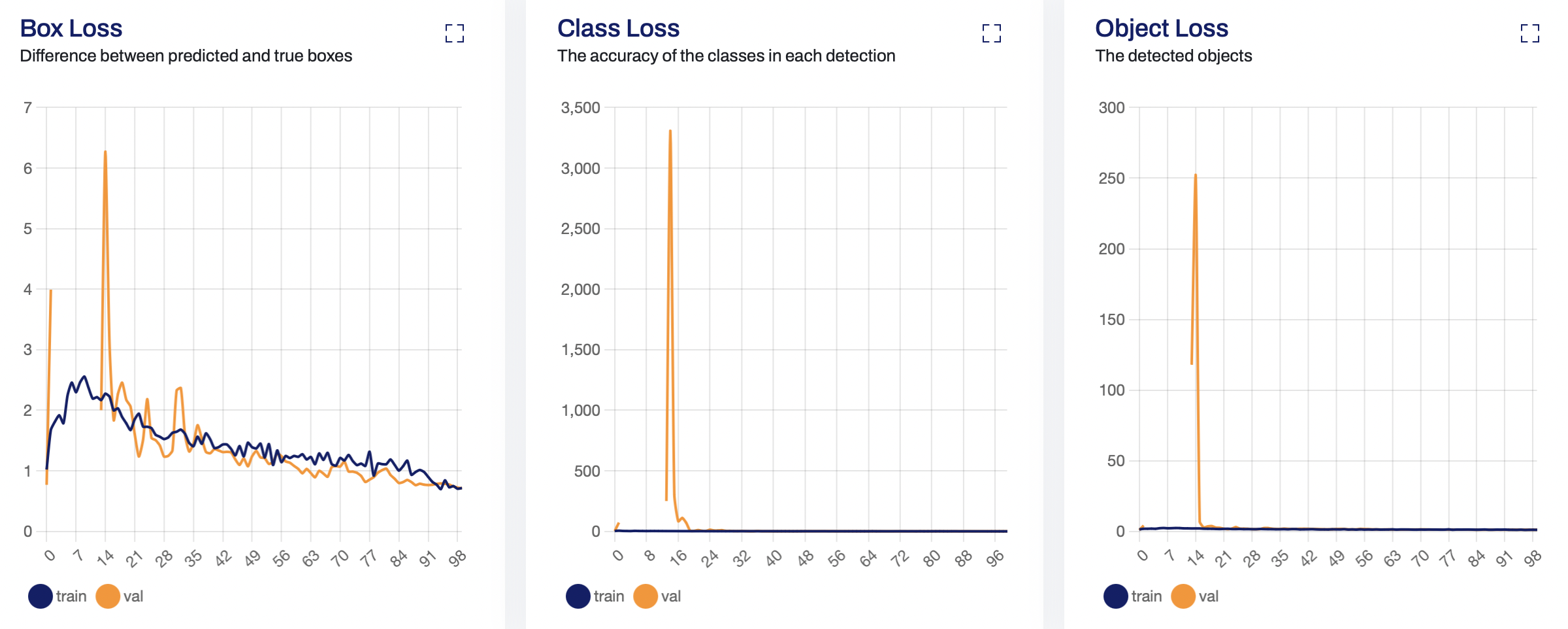Screen dimensions: 1568x629
Task: Click the orange val swatch under Object Loss
Action: point(1183,596)
